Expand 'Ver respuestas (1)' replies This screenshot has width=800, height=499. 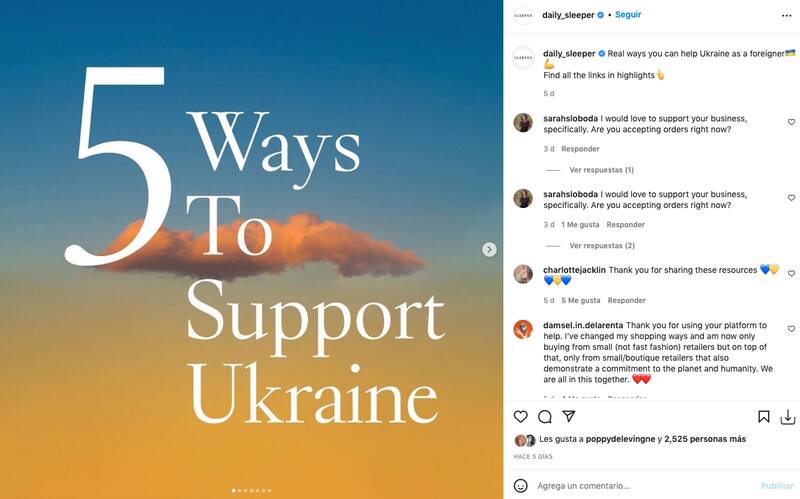[x=602, y=170]
